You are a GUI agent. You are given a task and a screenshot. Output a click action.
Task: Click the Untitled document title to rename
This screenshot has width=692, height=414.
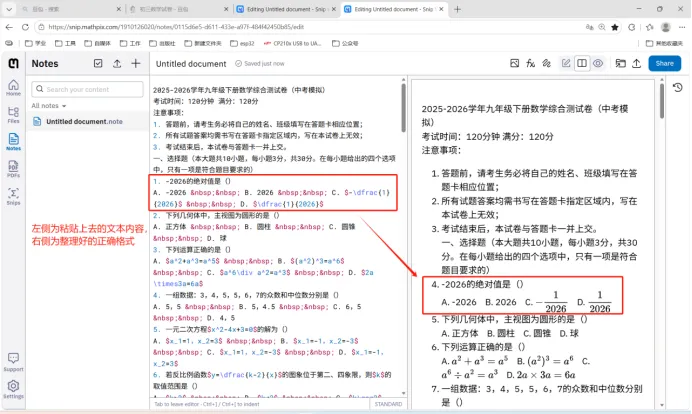tap(191, 64)
